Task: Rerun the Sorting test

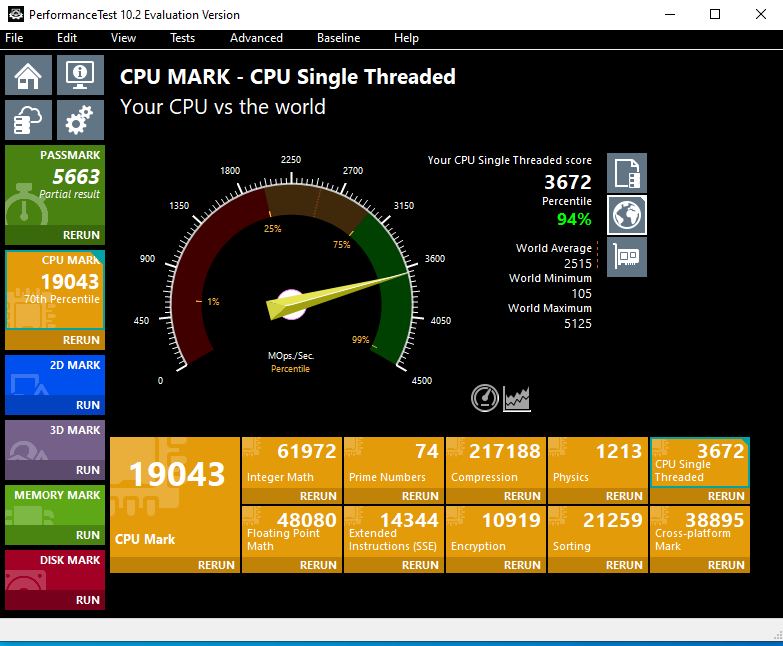Action: pos(597,565)
